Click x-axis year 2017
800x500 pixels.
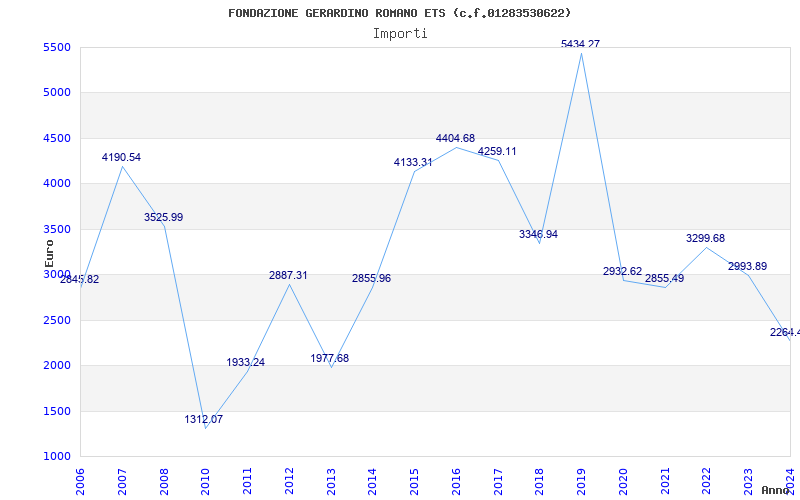pyautogui.click(x=497, y=481)
